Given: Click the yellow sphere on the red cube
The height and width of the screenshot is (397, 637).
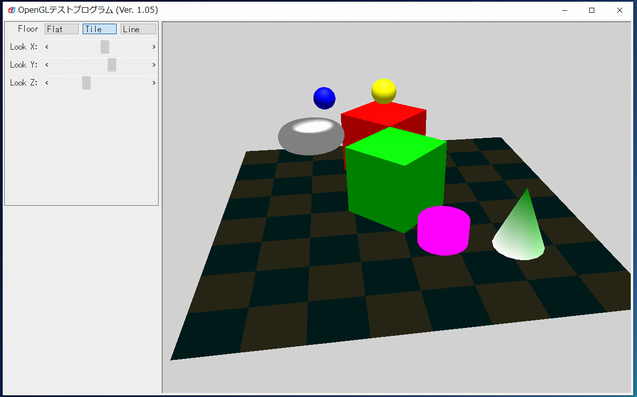Looking at the screenshot, I should [x=384, y=91].
